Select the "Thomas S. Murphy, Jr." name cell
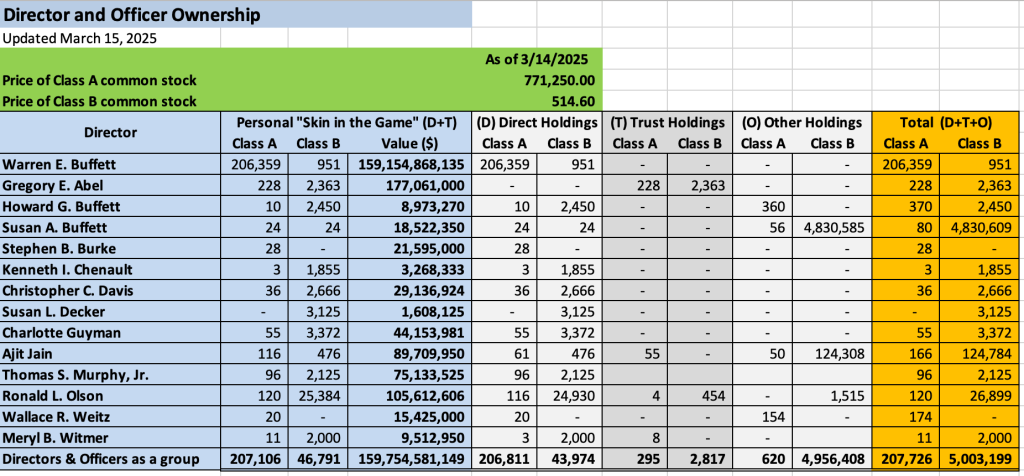Image resolution: width=1024 pixels, height=476 pixels. pyautogui.click(x=110, y=375)
